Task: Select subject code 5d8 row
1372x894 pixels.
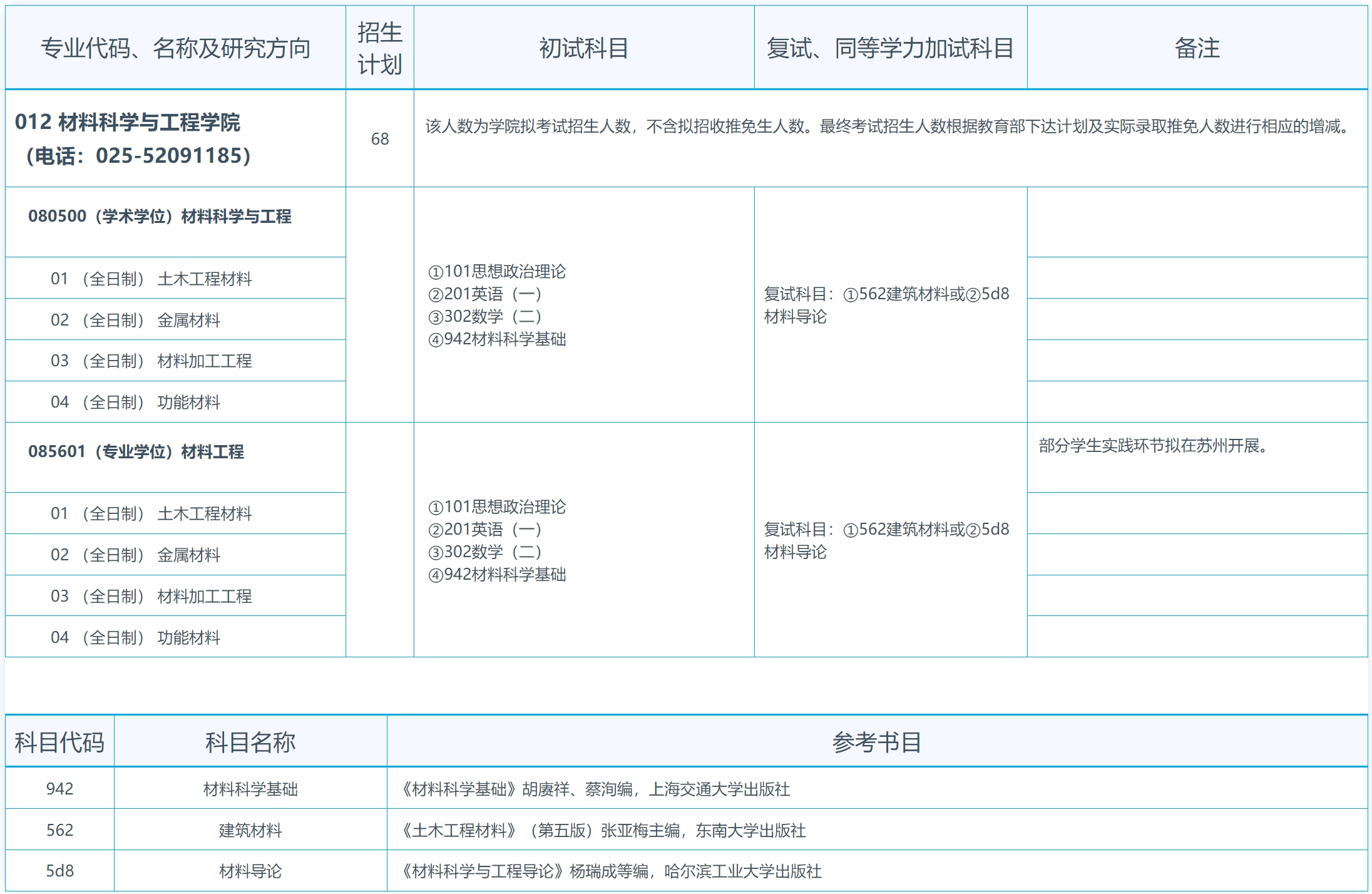Action: click(59, 869)
